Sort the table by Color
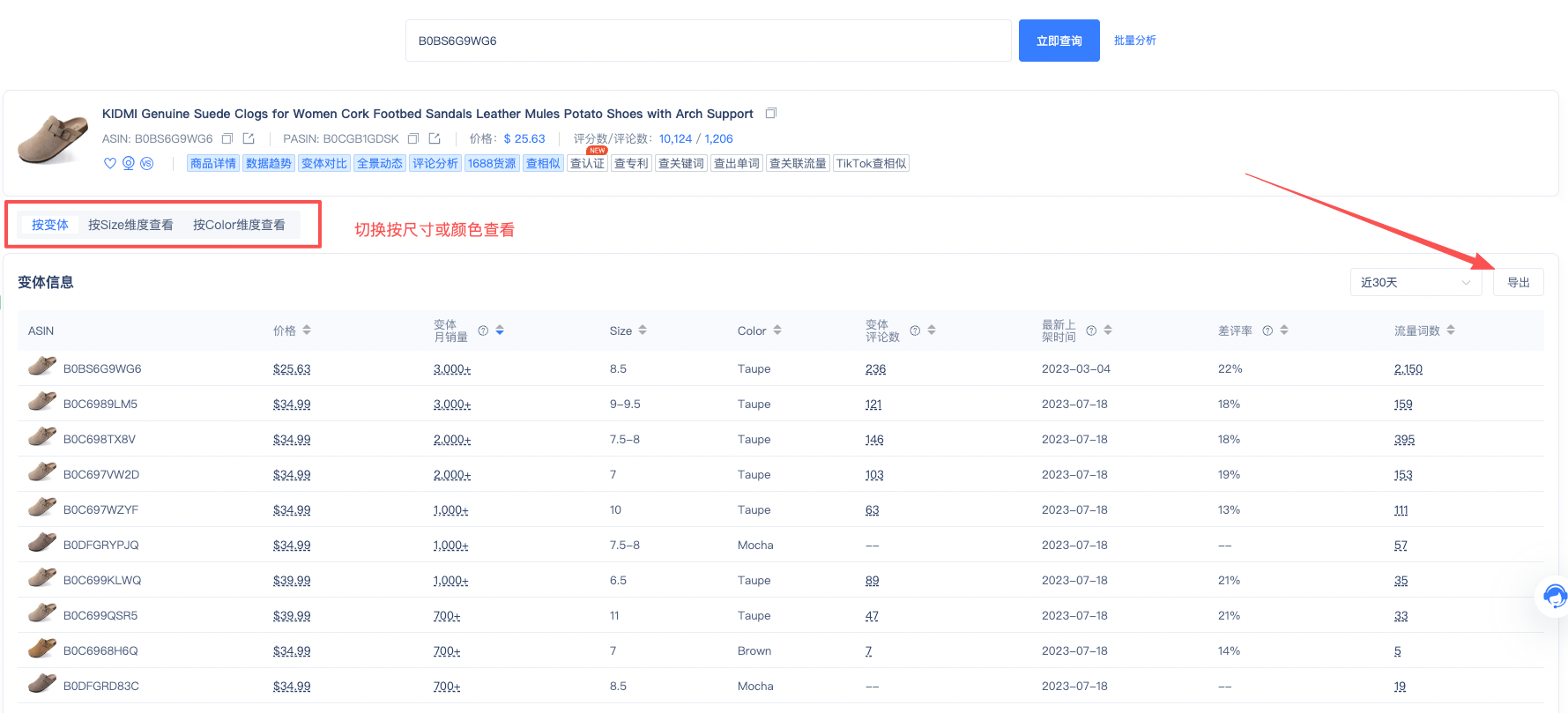Viewport: 1568px width, 713px height. (777, 331)
